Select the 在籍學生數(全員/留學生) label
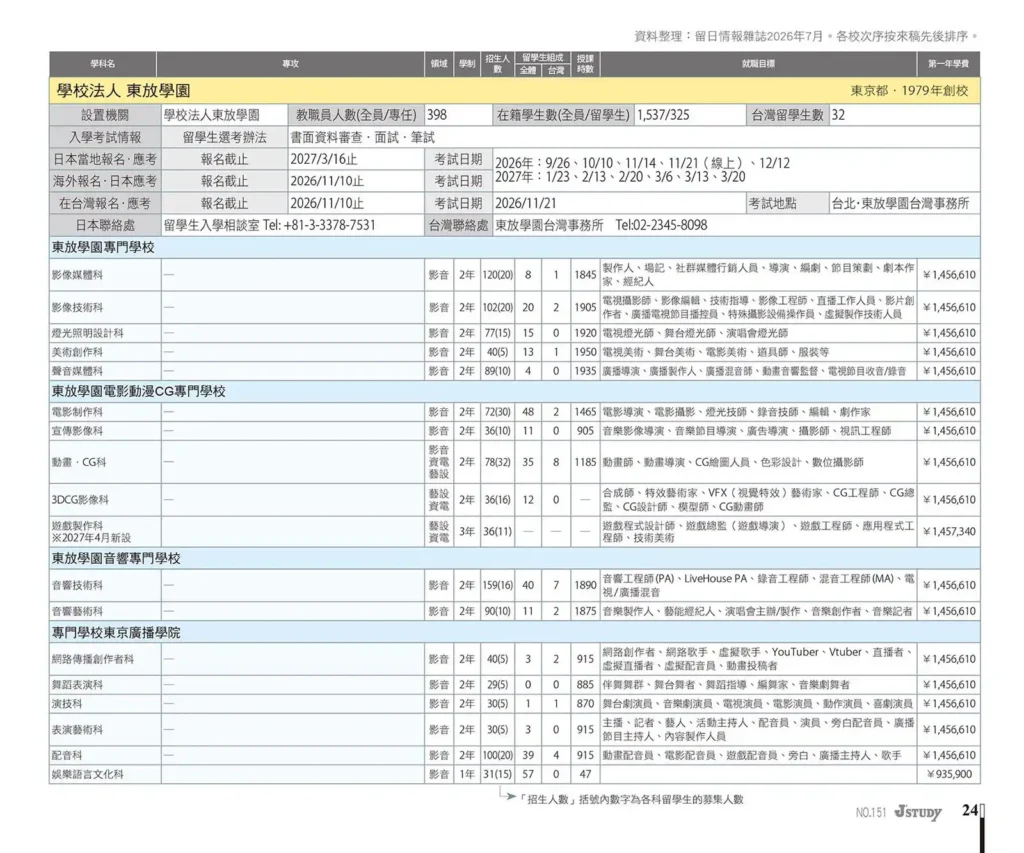The width and height of the screenshot is (1024, 853). click(x=563, y=116)
